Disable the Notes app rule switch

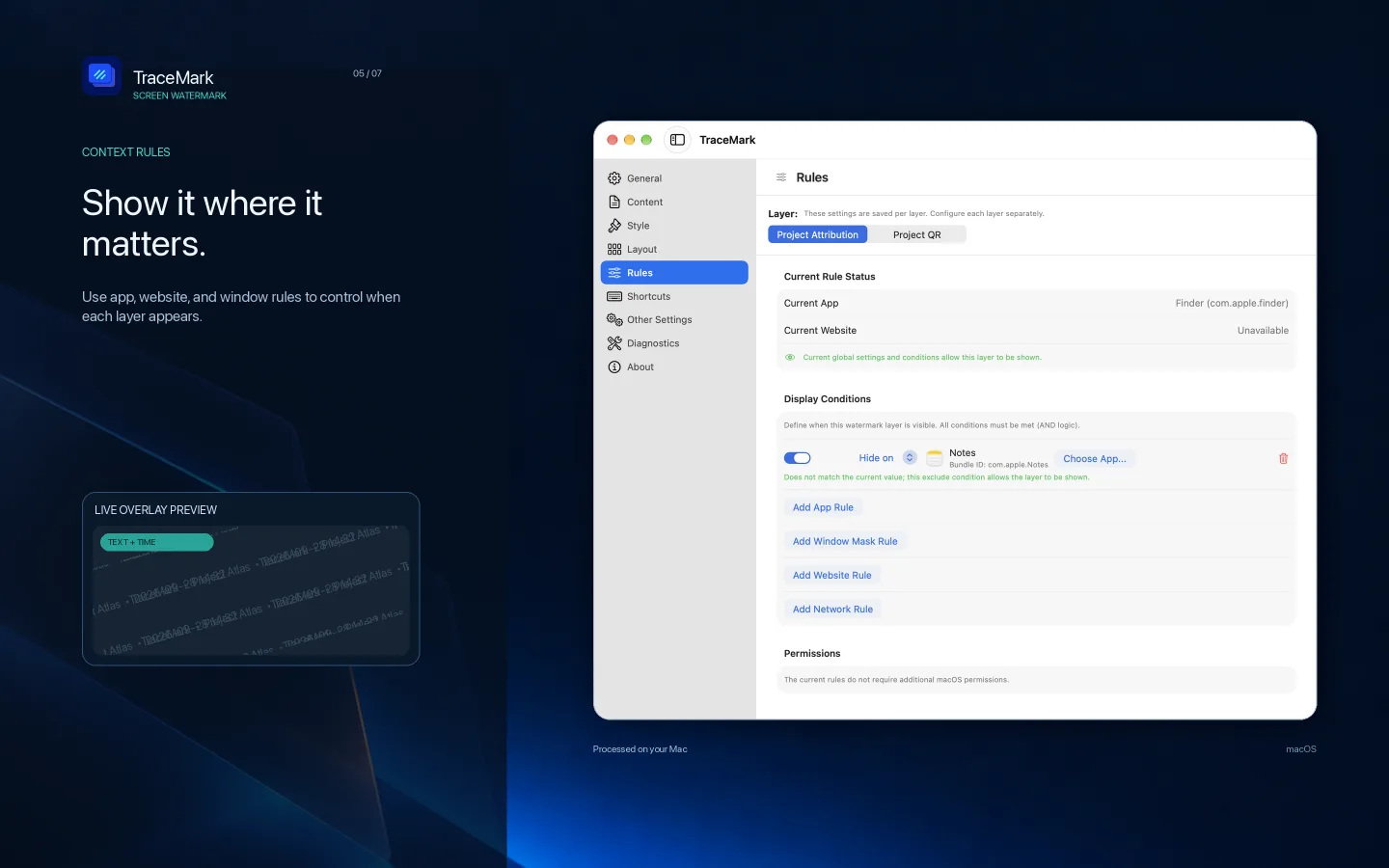pyautogui.click(x=797, y=458)
